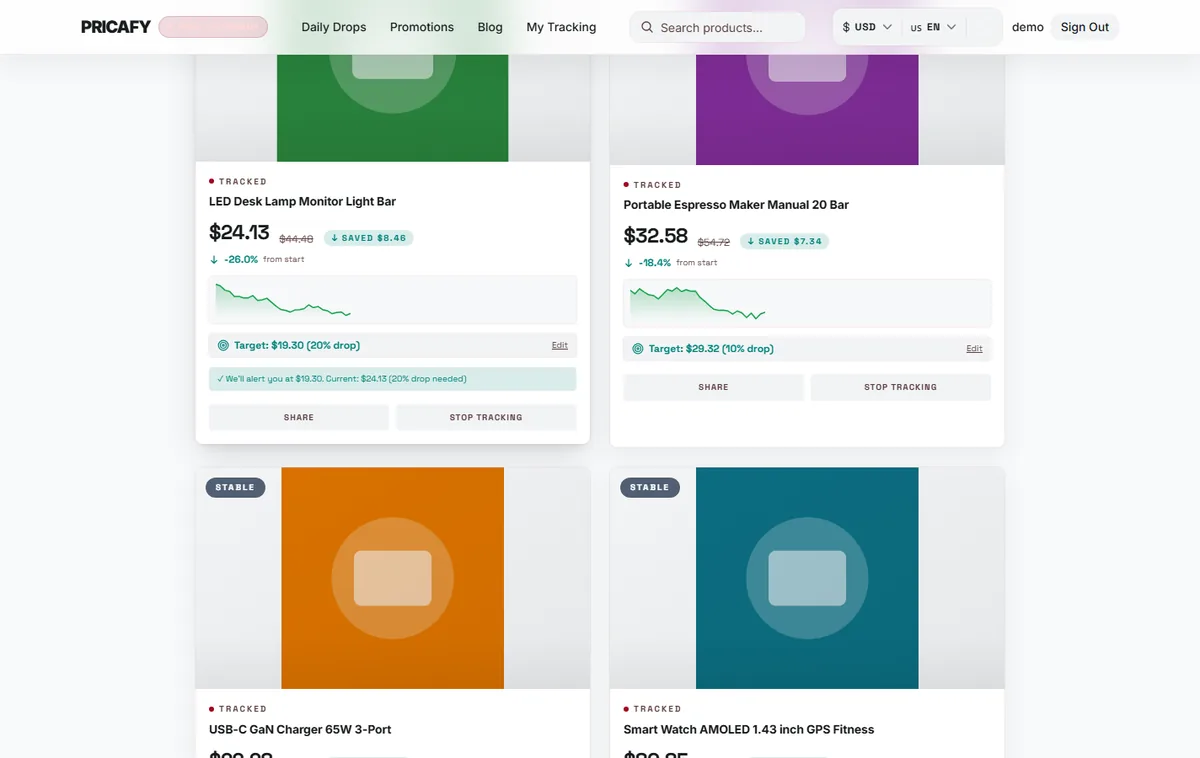1200x758 pixels.
Task: Open the Blog page
Action: click(x=490, y=27)
